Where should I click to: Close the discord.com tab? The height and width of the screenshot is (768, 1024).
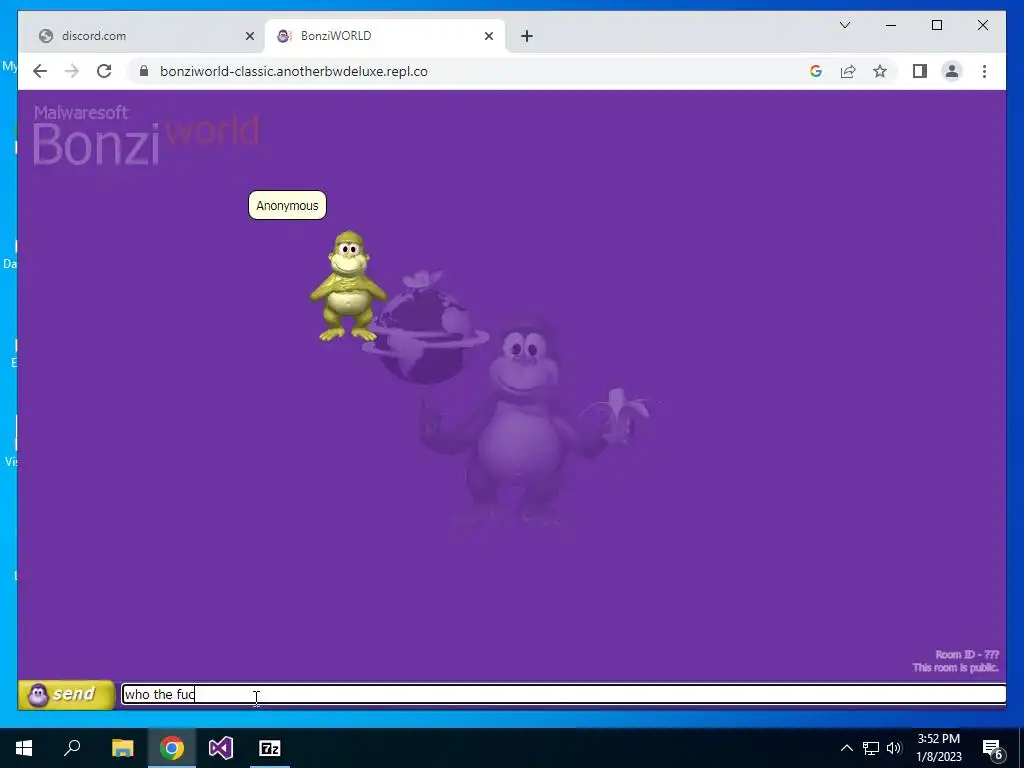click(249, 36)
